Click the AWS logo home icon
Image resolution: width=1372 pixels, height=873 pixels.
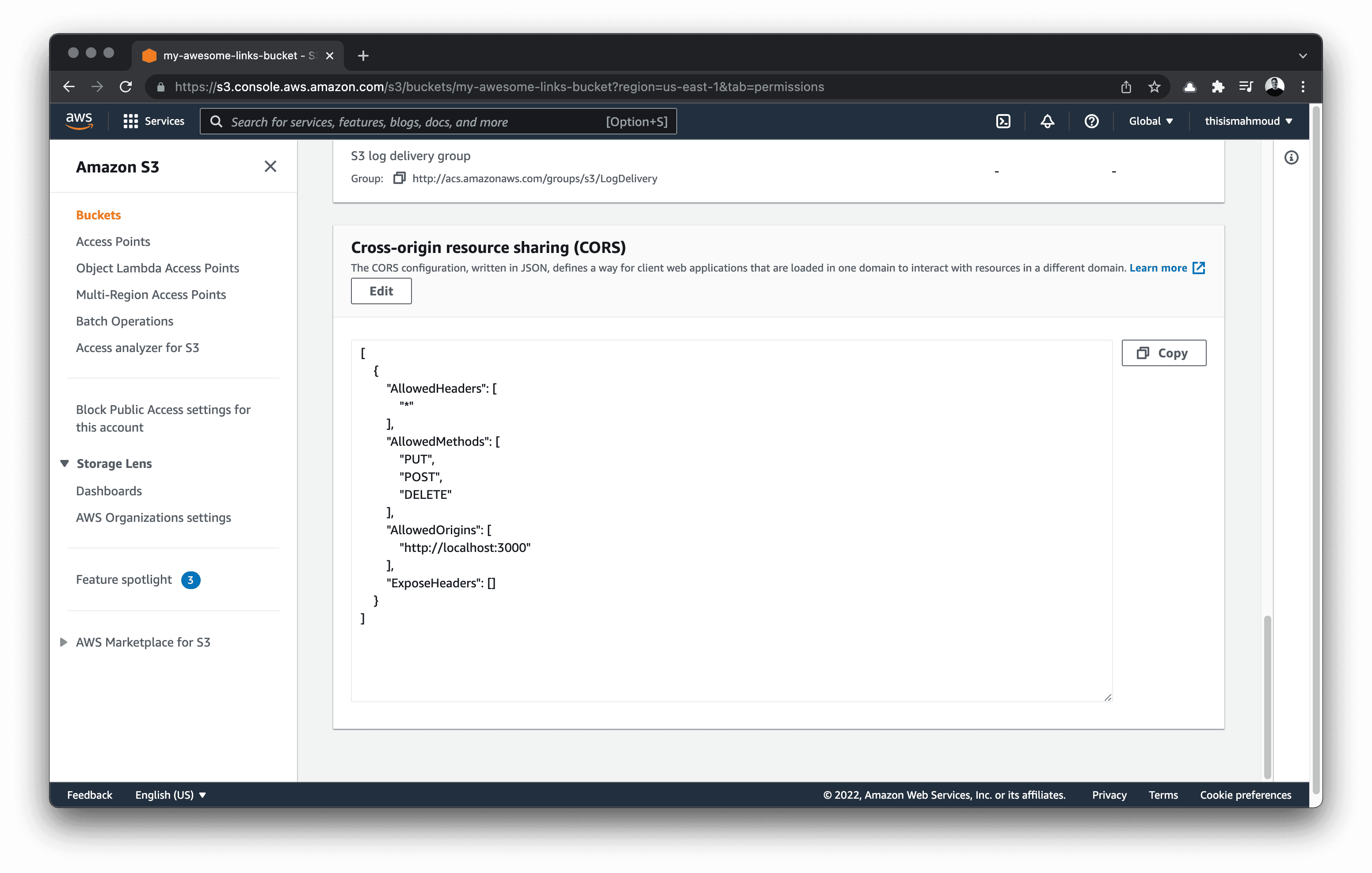[79, 121]
